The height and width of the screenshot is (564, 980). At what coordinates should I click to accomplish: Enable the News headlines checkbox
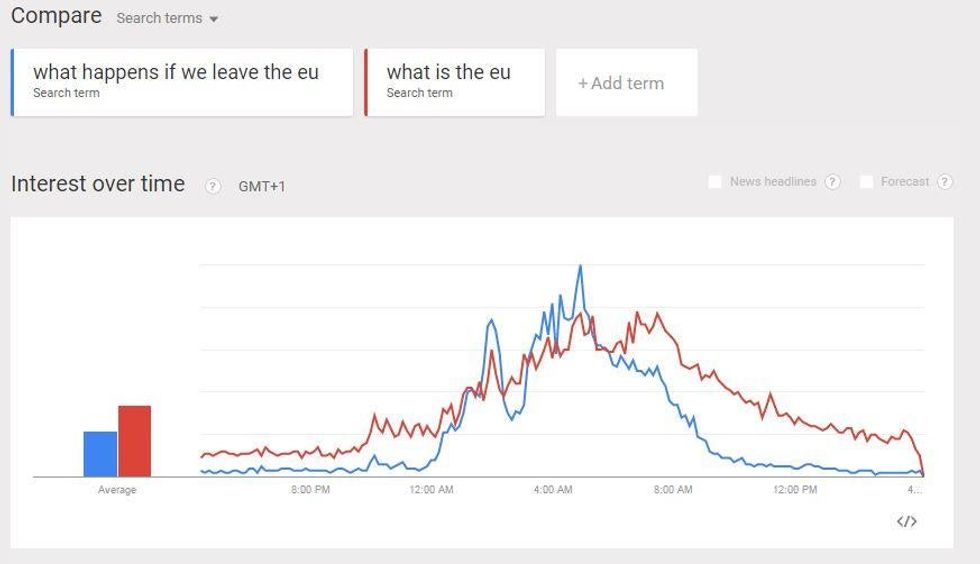(715, 182)
